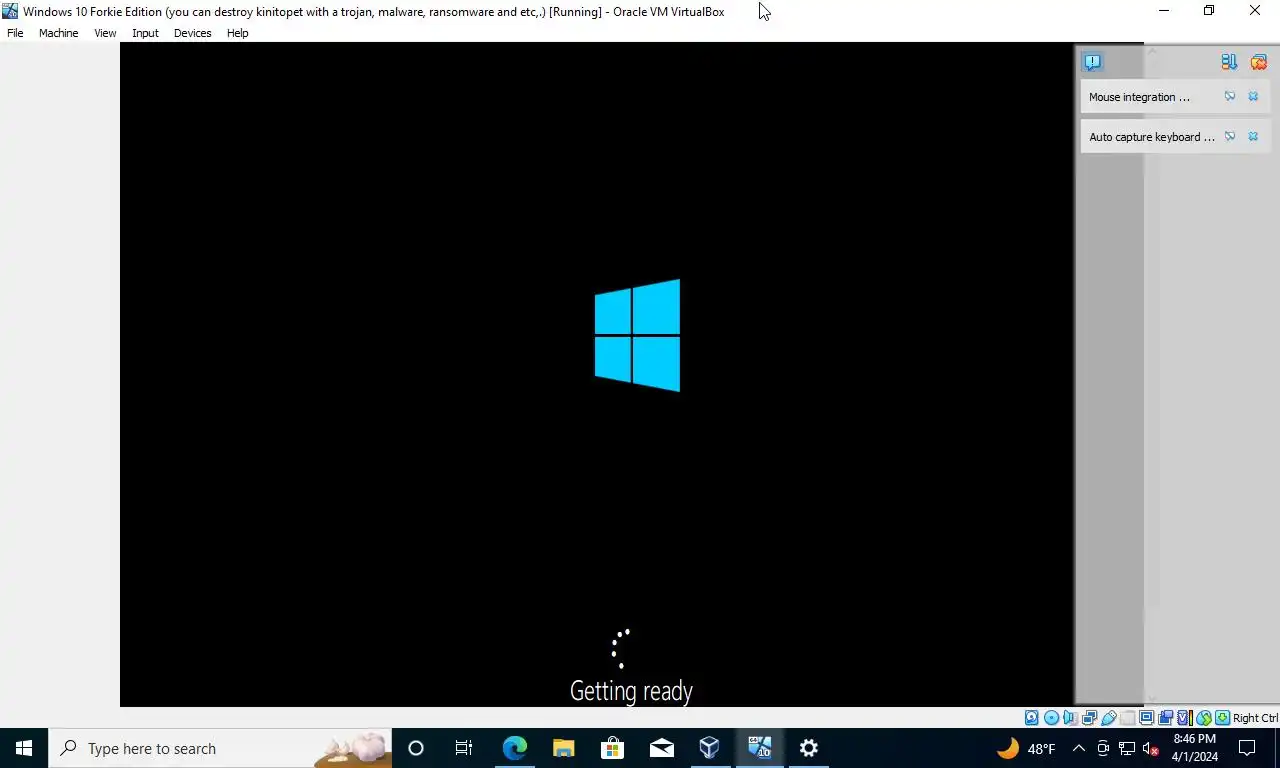The image size is (1280, 768).
Task: Click the greyed shared folders status icon
Action: click(1127, 718)
